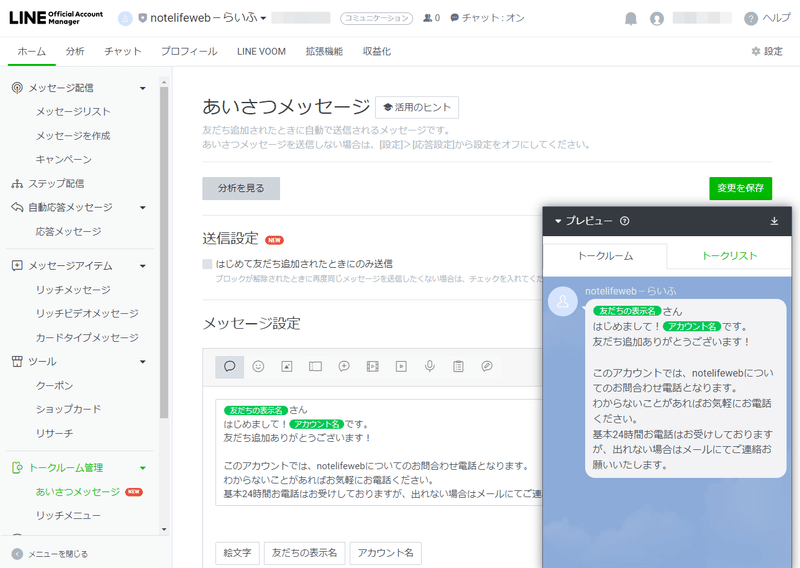Screen dimensions: 800x568
Task: Open the LINE VOOM tab
Action: point(261,51)
